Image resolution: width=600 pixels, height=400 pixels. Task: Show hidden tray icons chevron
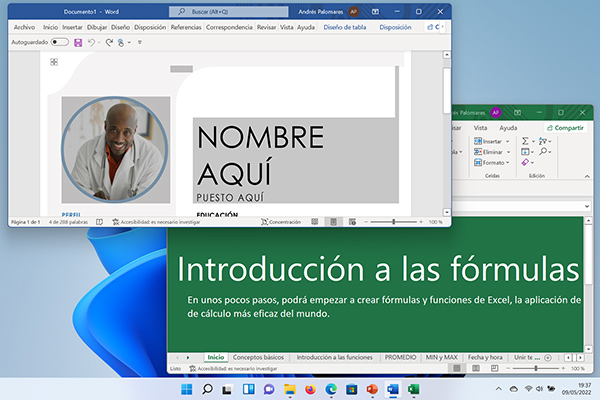coord(498,389)
